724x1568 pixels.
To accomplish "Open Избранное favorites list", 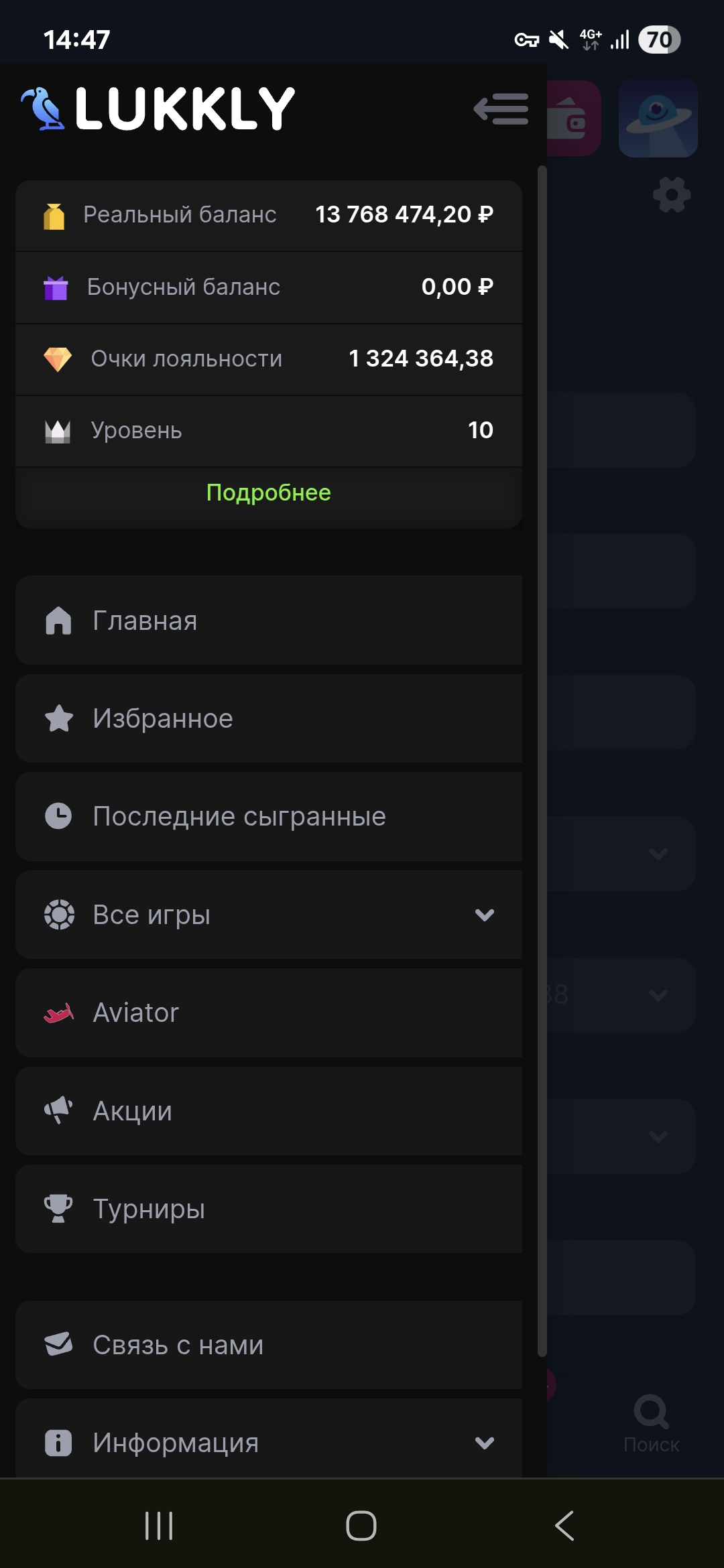I will 268,718.
